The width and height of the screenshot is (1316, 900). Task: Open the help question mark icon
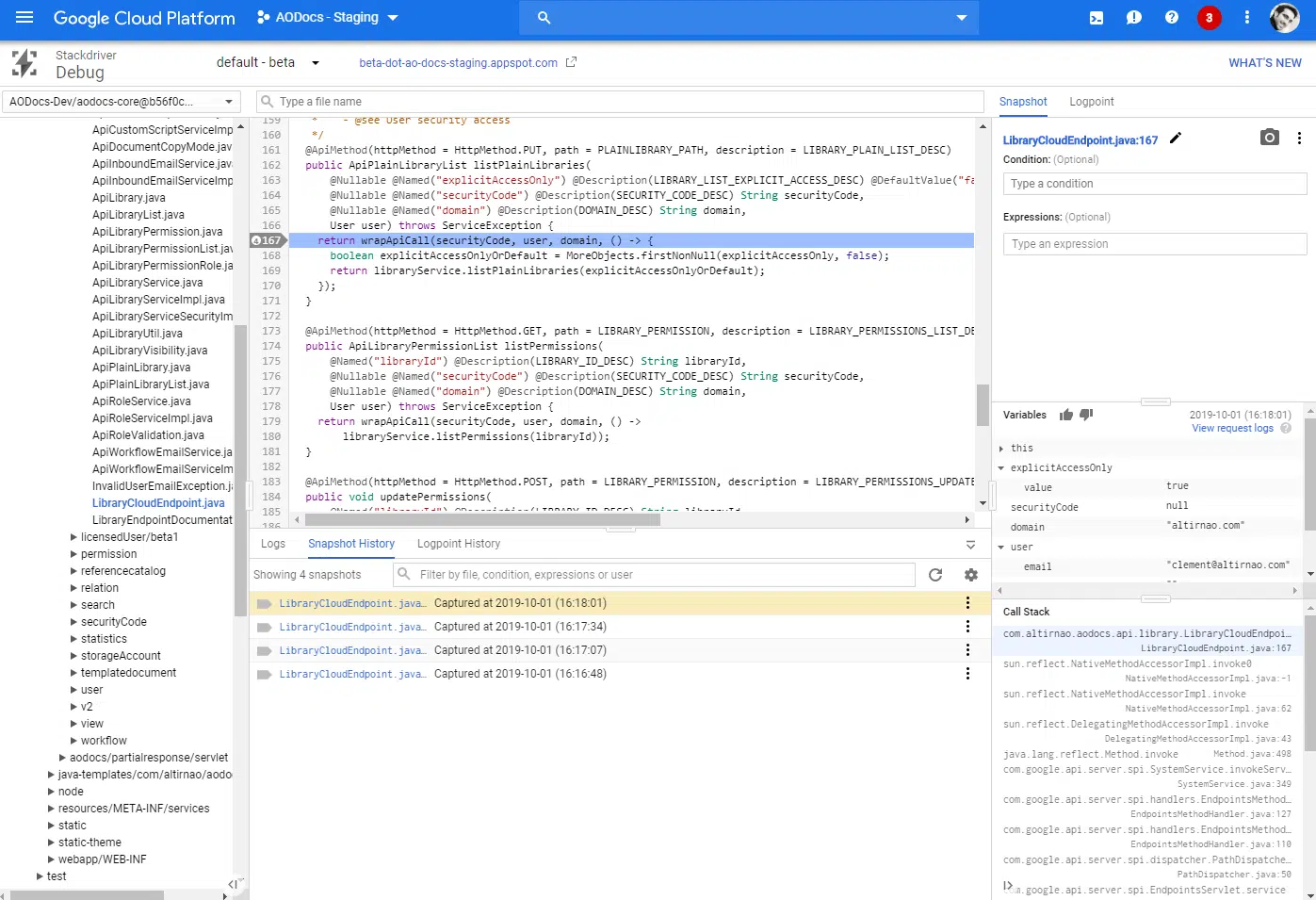(1172, 17)
